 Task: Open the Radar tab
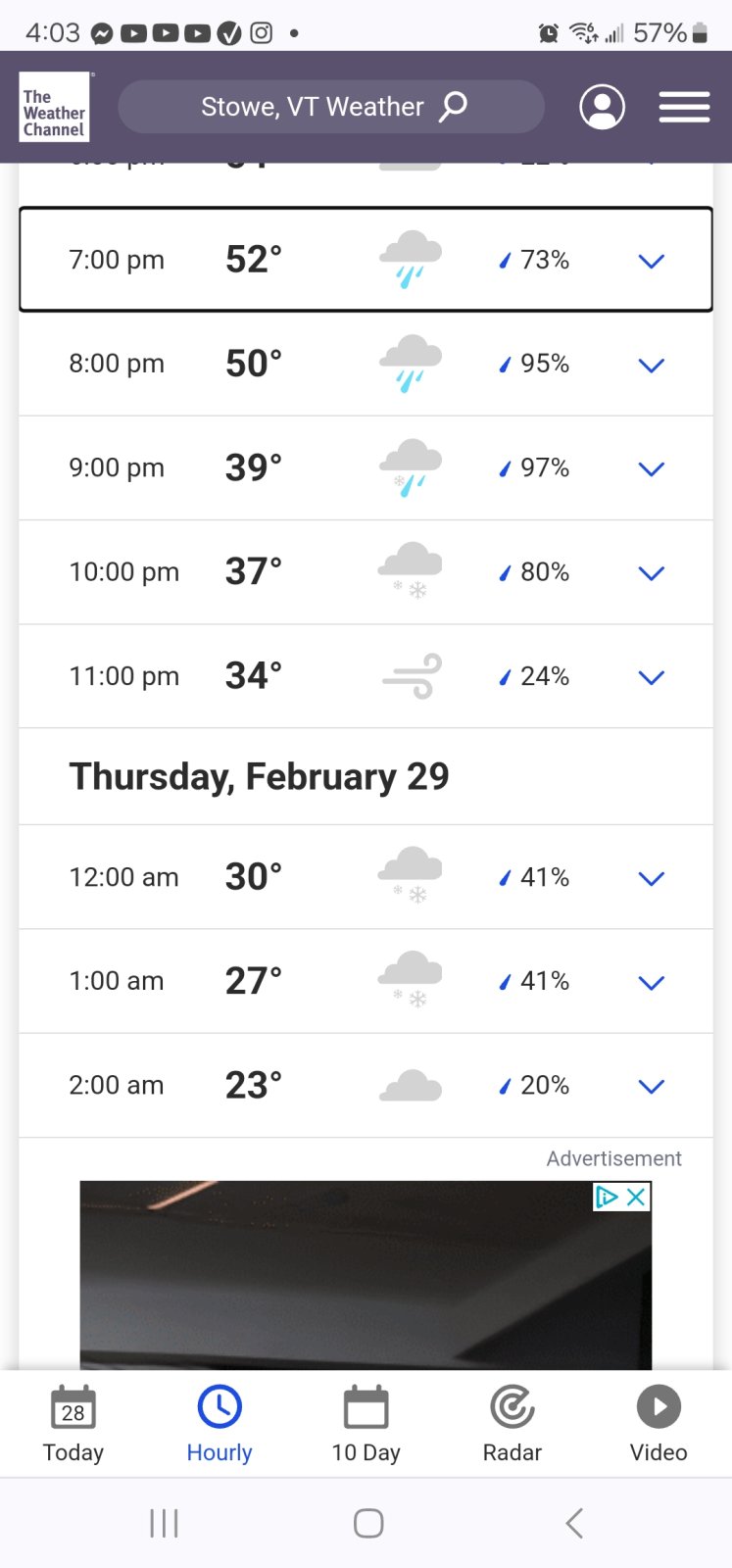coord(512,1424)
